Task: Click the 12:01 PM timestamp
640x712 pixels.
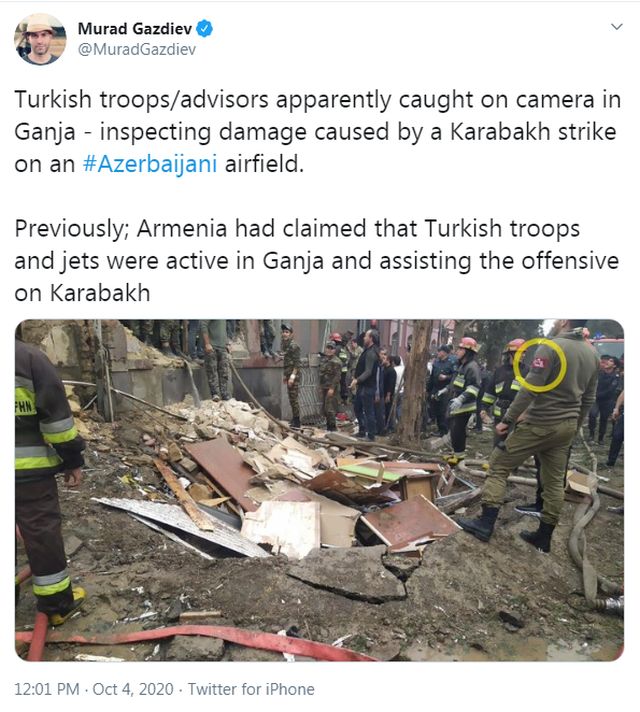Action: [47, 689]
